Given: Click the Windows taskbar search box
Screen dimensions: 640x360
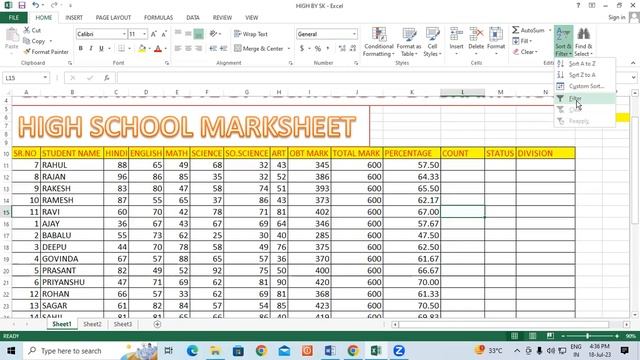Looking at the screenshot, I should pyautogui.click(x=90, y=351).
